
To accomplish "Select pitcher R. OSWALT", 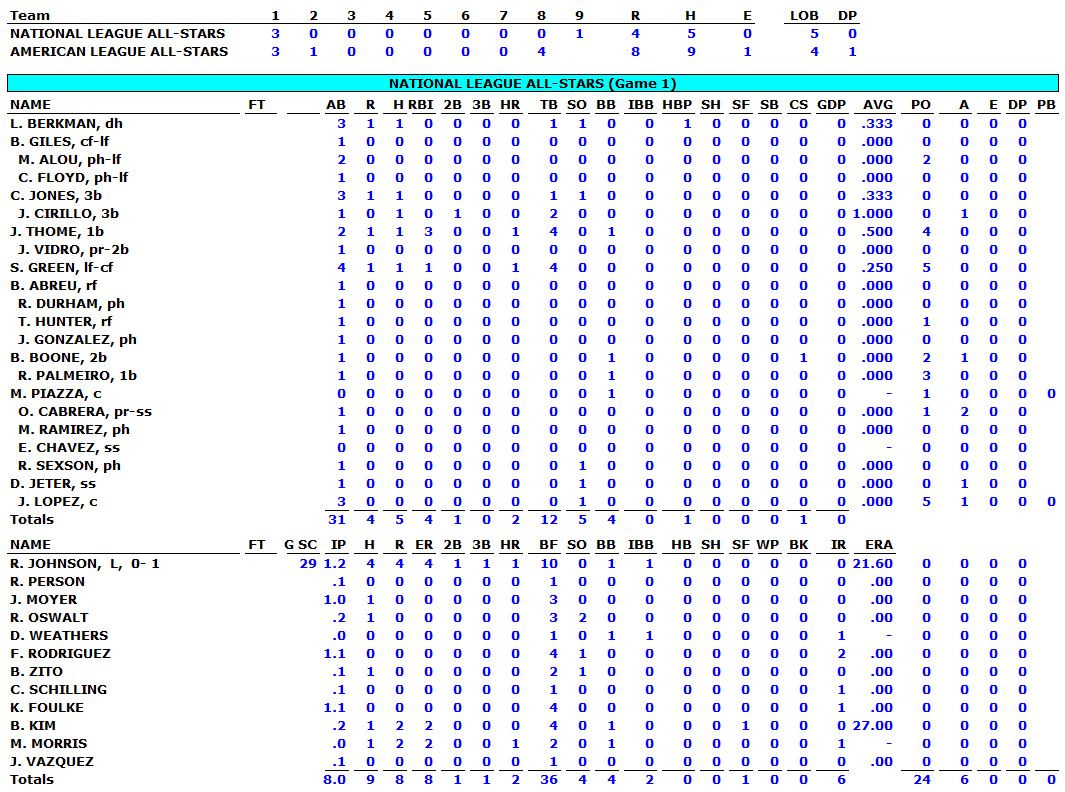I will pos(49,617).
